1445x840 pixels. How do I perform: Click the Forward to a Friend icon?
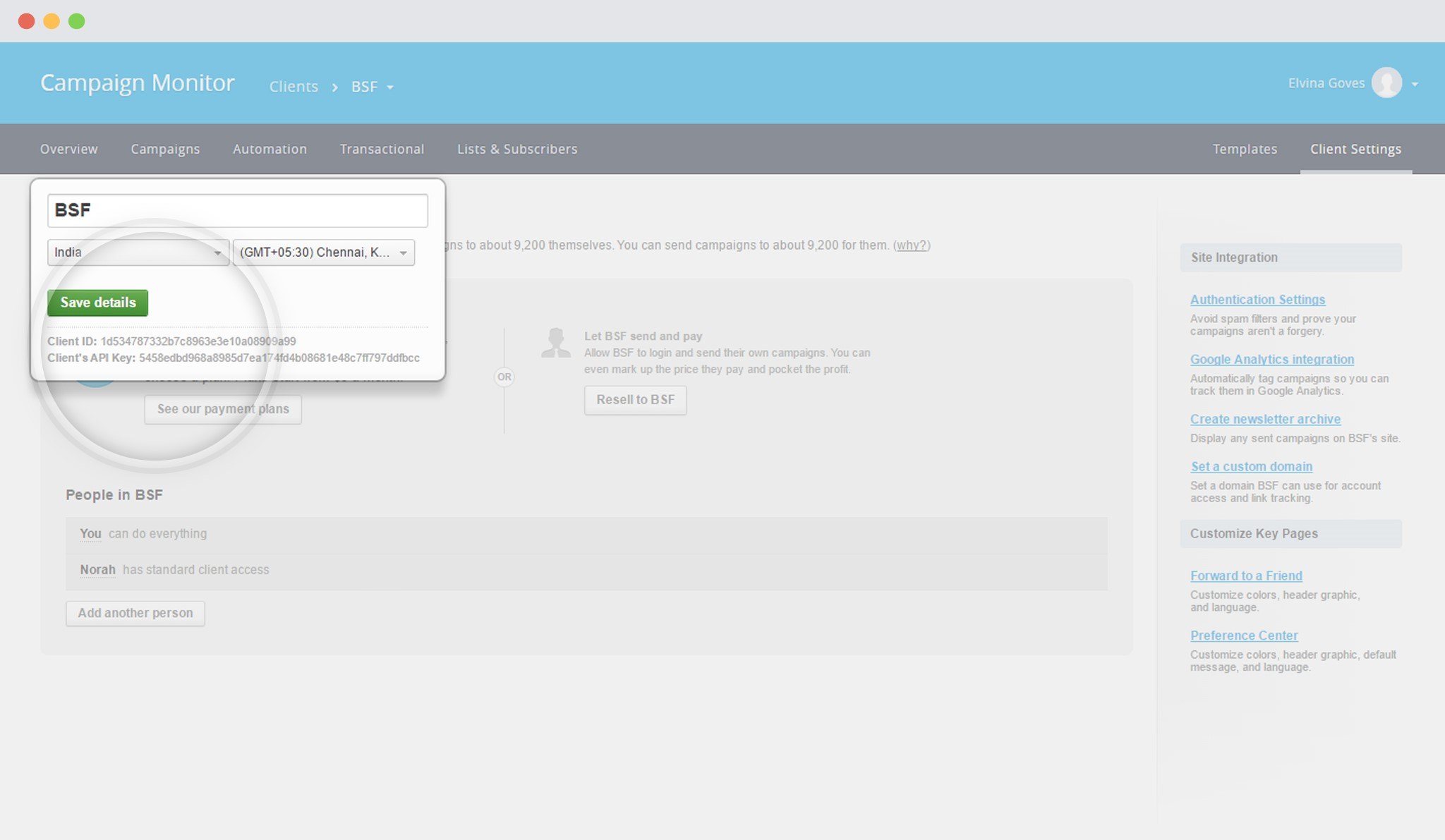[x=1246, y=575]
